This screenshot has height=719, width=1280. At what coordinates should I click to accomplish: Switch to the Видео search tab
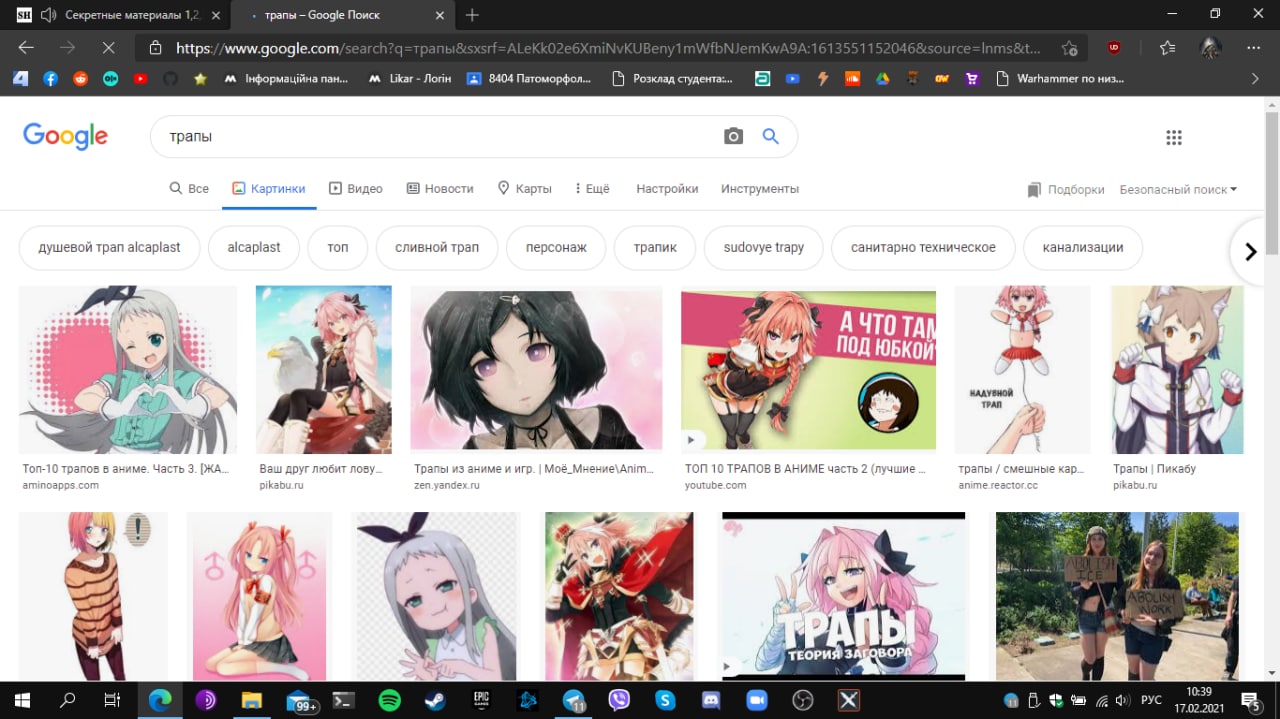pos(356,188)
